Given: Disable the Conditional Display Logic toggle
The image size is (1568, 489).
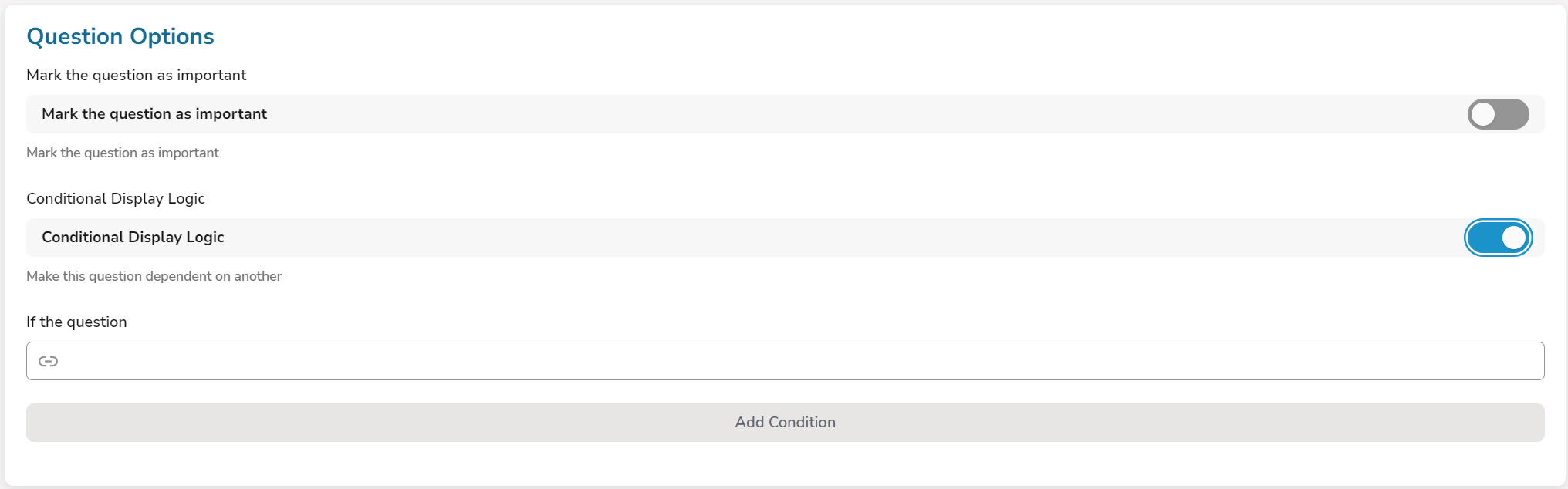Looking at the screenshot, I should pyautogui.click(x=1498, y=238).
